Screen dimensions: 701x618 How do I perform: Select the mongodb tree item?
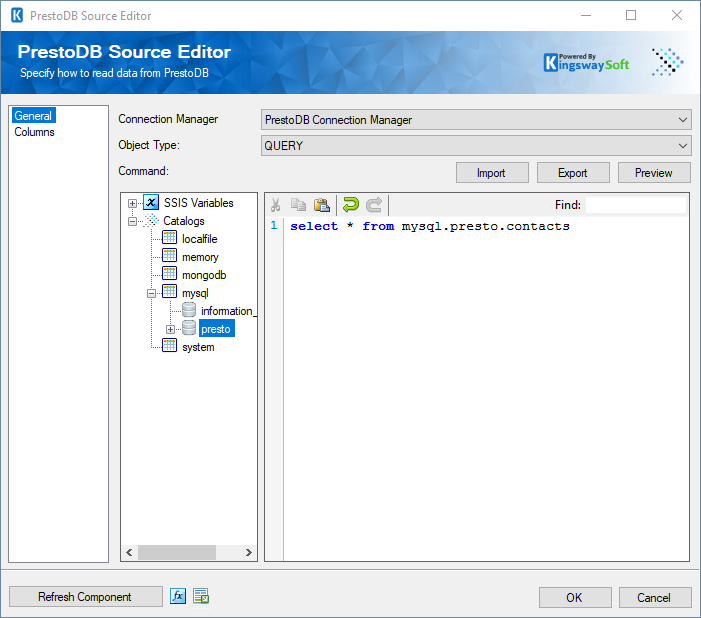[x=204, y=275]
